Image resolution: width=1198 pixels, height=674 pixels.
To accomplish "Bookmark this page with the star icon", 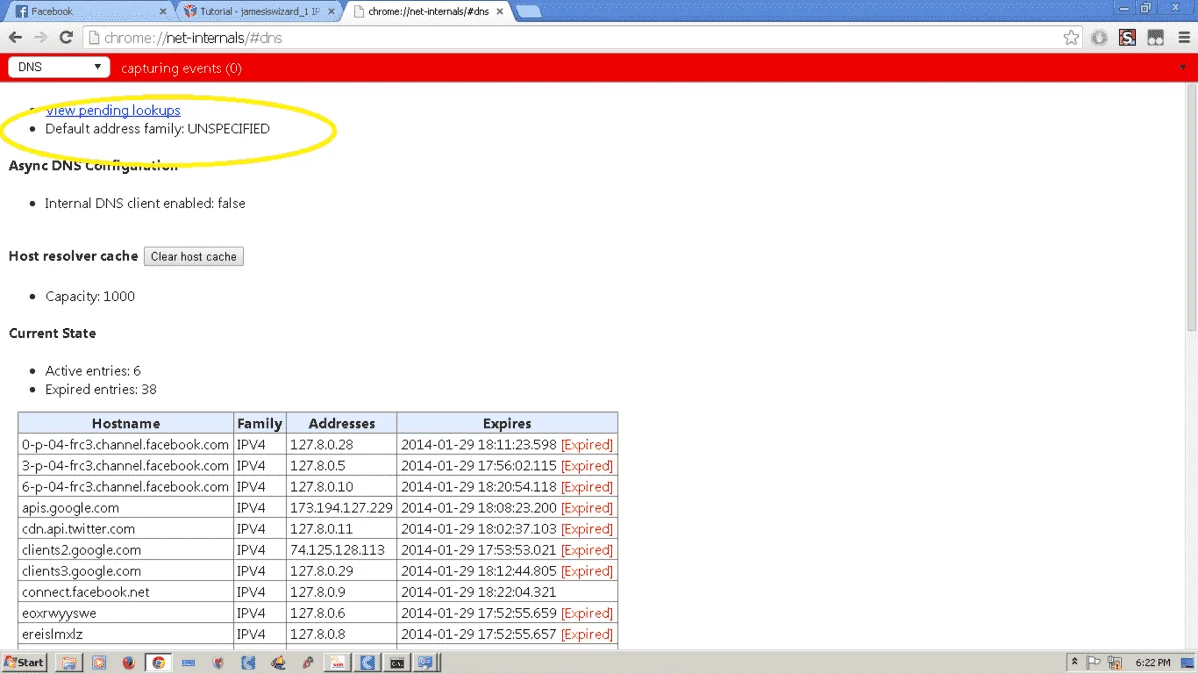I will pyautogui.click(x=1071, y=37).
